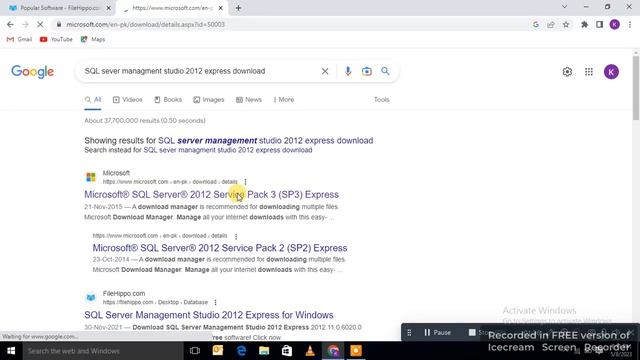
Task: Open VLC media player from taskbar
Action: [x=310, y=351]
